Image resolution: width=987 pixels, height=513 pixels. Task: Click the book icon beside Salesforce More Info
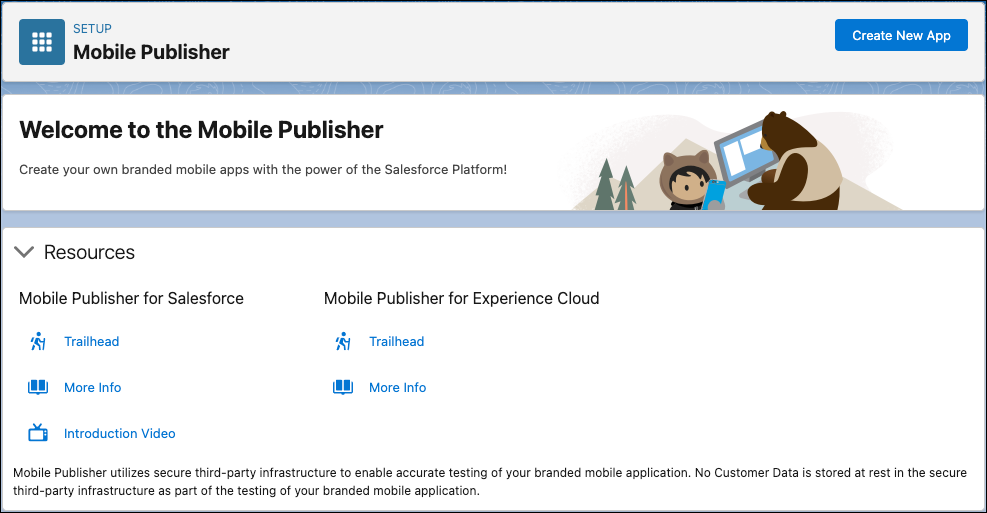(x=38, y=387)
